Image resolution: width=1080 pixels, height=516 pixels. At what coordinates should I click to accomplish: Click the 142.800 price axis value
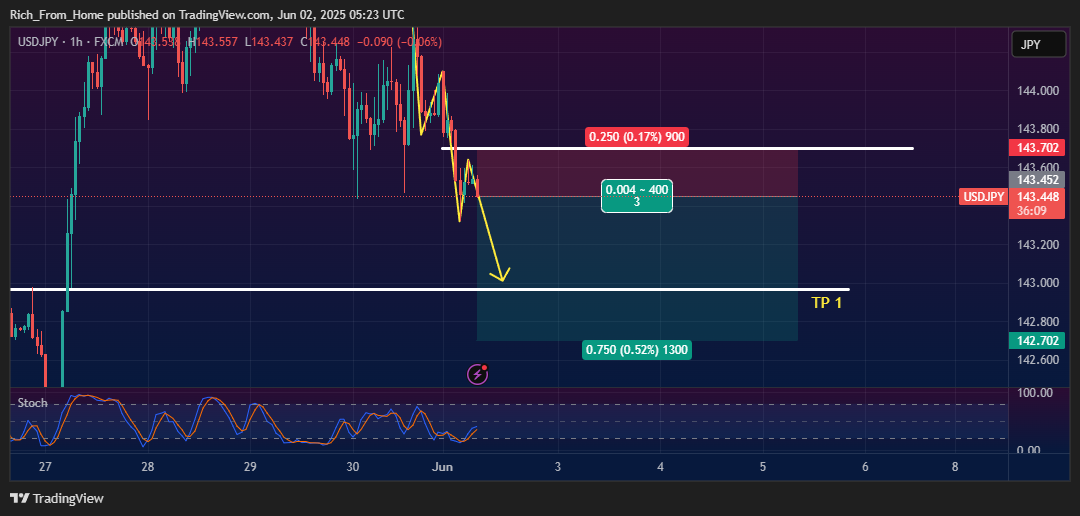point(1037,322)
